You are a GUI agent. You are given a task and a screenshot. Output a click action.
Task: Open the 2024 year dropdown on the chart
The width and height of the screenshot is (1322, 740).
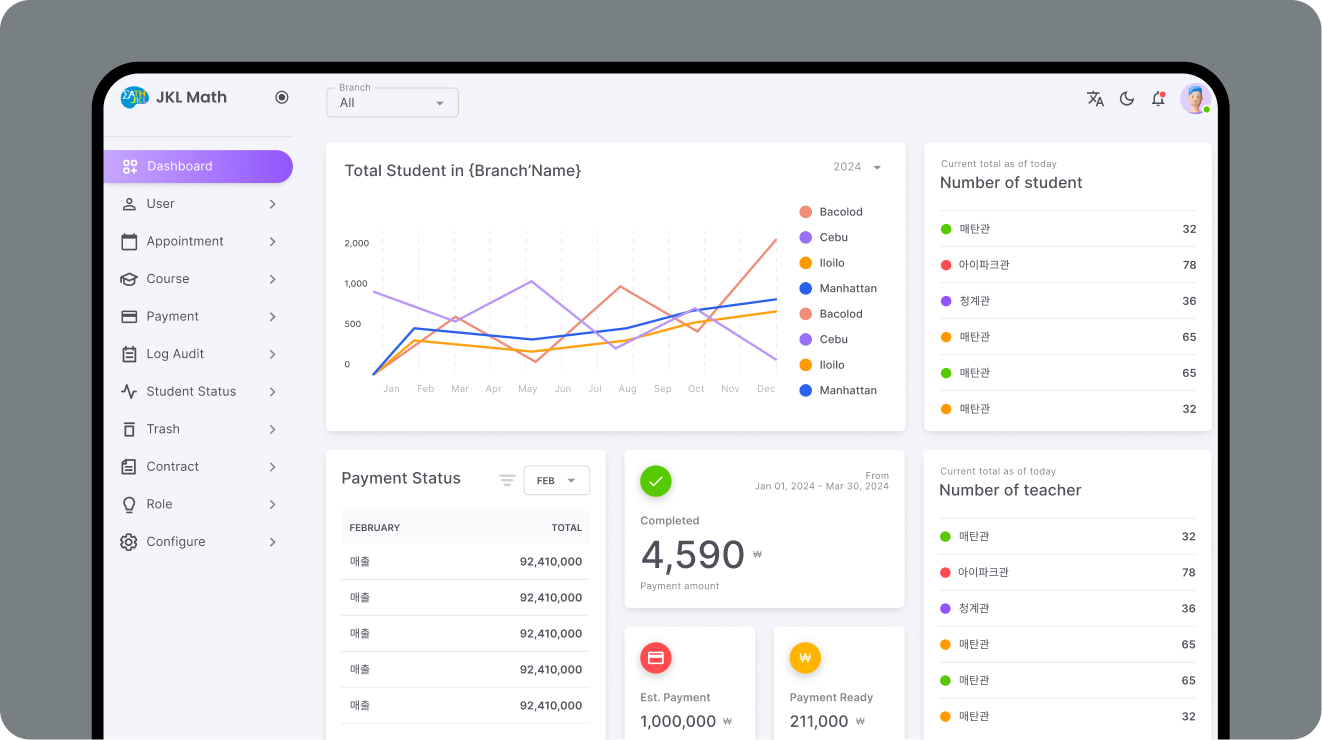[x=856, y=167]
